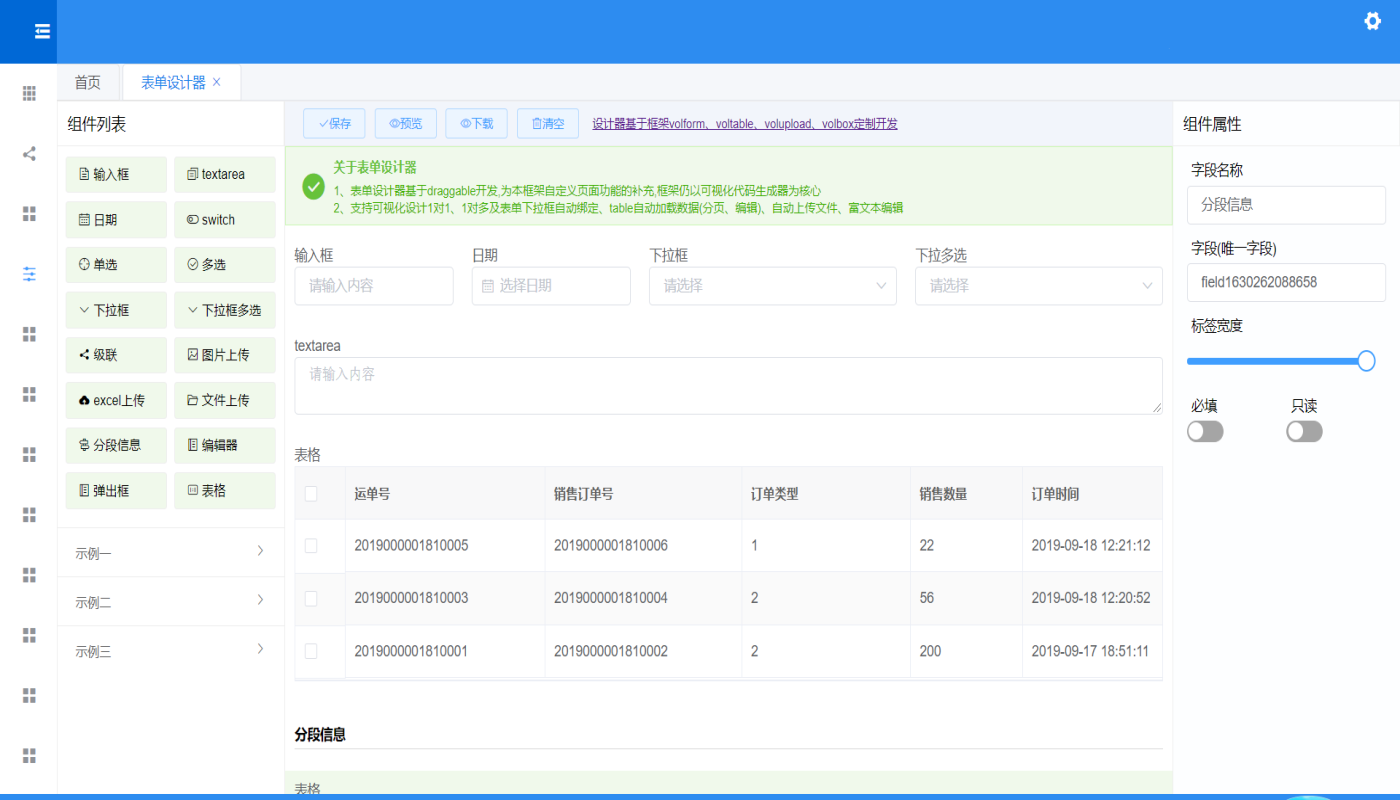
Task: Click the time cell 2019-09-18 12:20:52
Action: (x=1091, y=598)
